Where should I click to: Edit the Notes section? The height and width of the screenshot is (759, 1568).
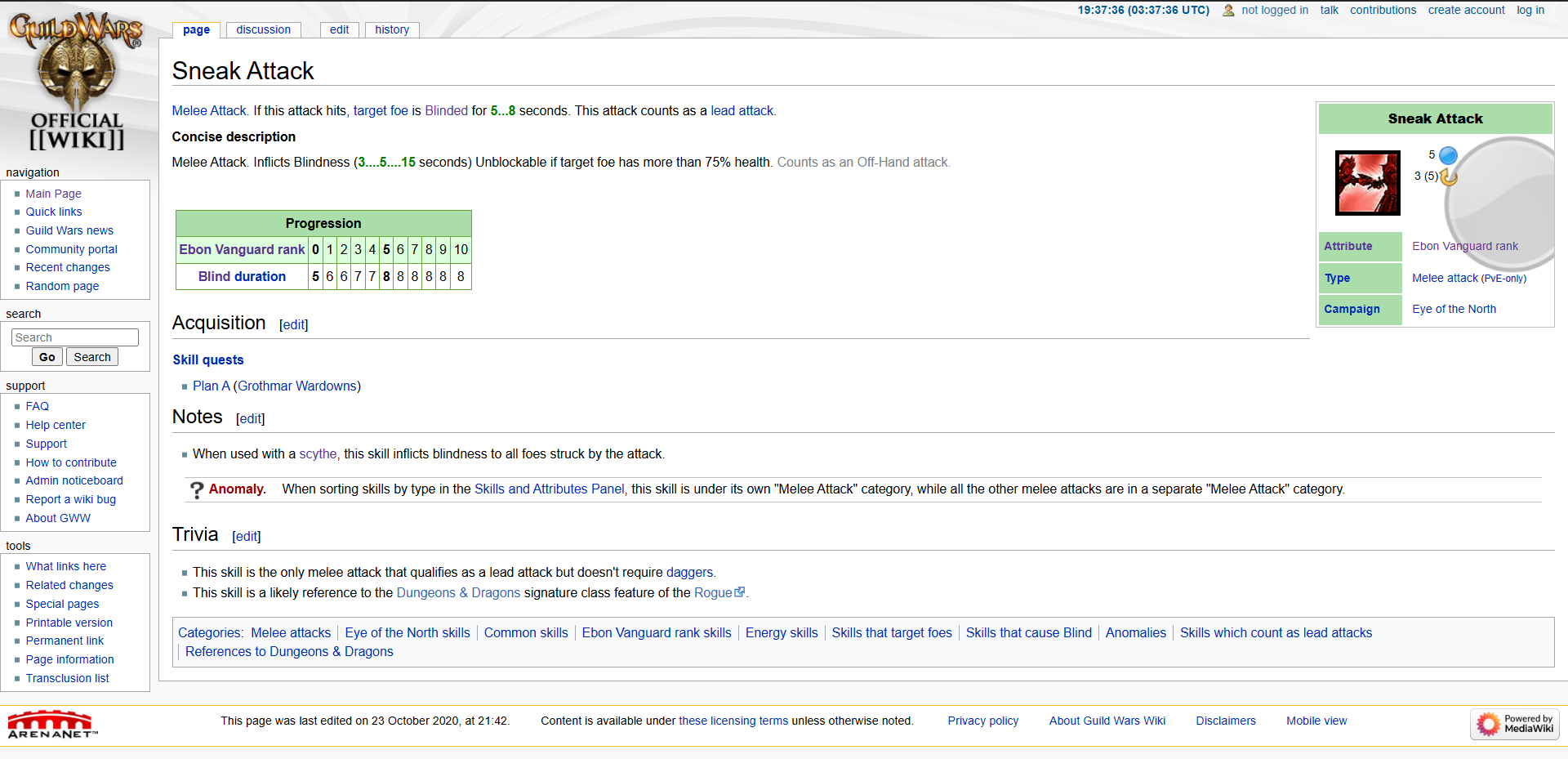point(250,418)
